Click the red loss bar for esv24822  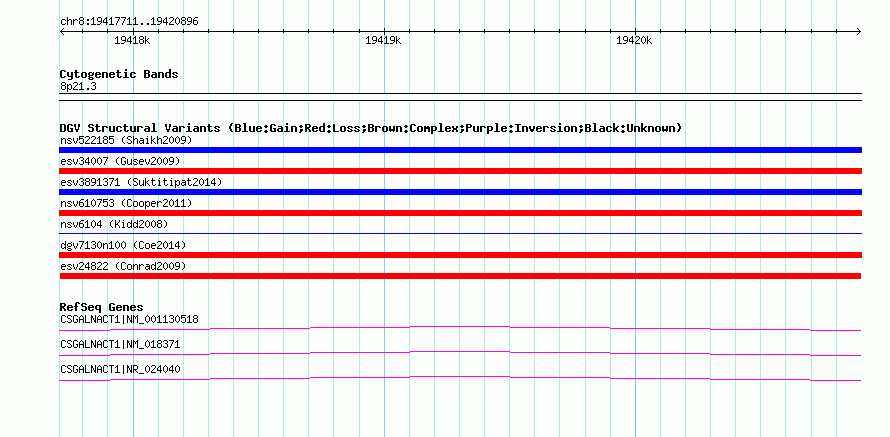(460, 276)
